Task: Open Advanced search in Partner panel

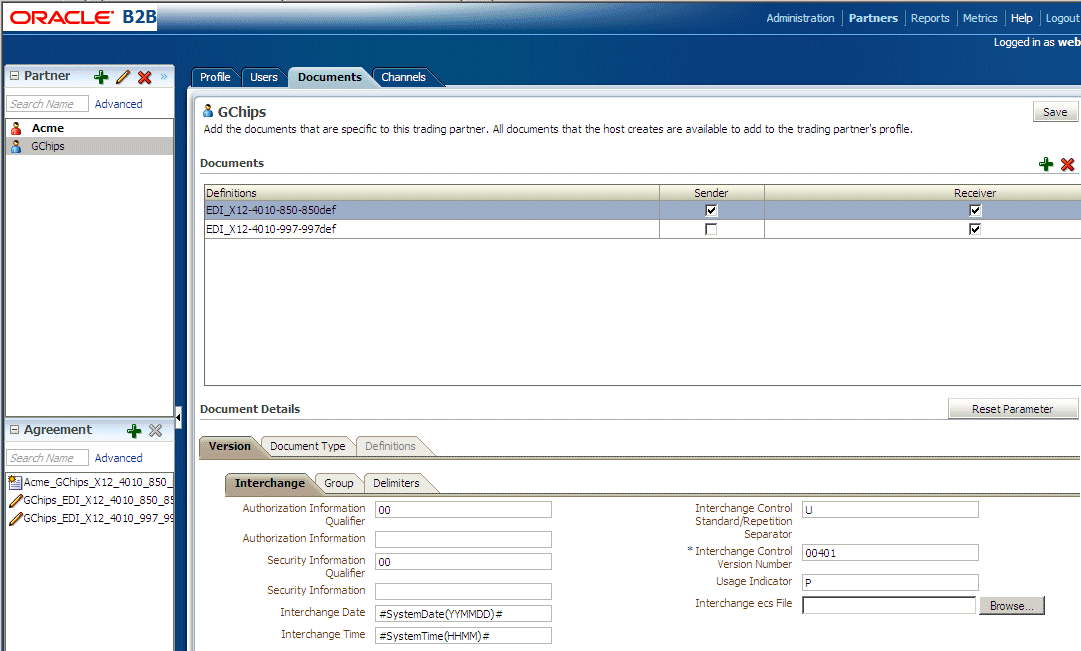Action: 119,104
